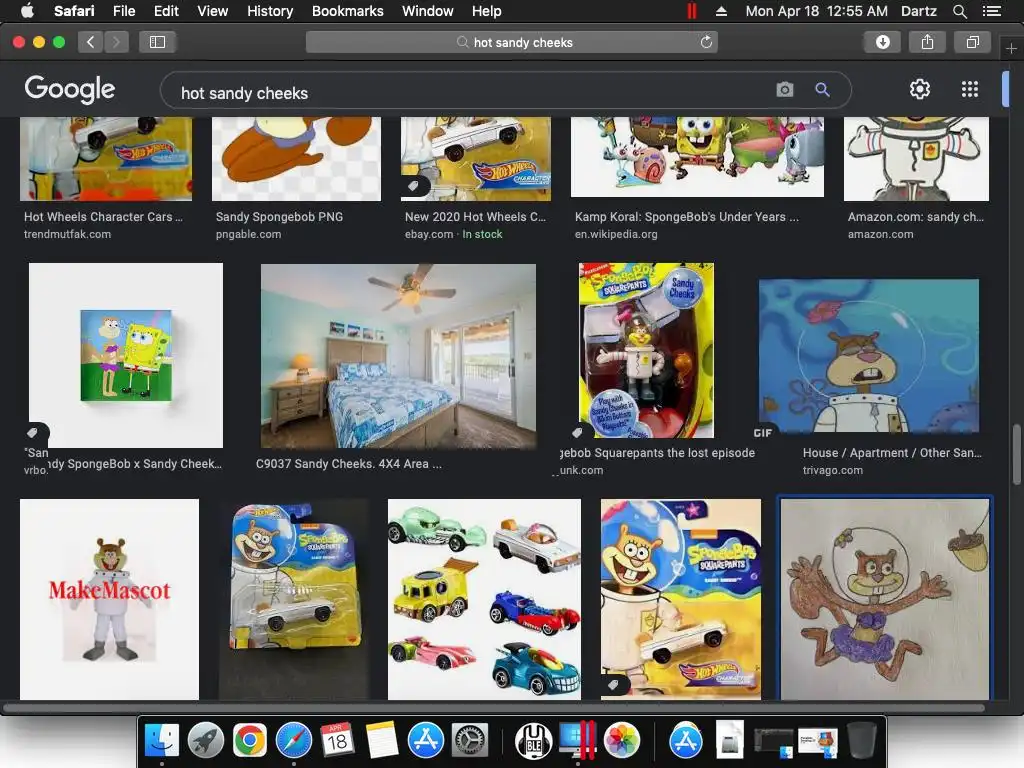Image resolution: width=1024 pixels, height=768 pixels.
Task: Click the Safari address bar
Action: (x=512, y=42)
